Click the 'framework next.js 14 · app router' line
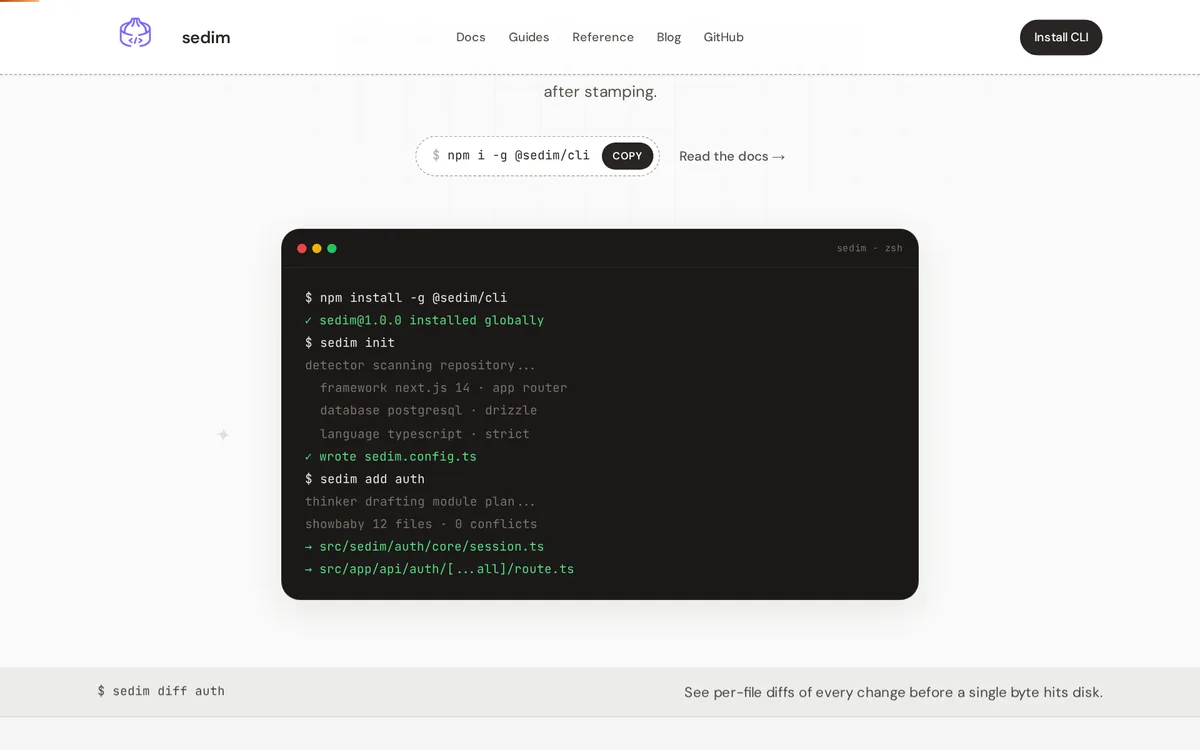 click(x=443, y=388)
